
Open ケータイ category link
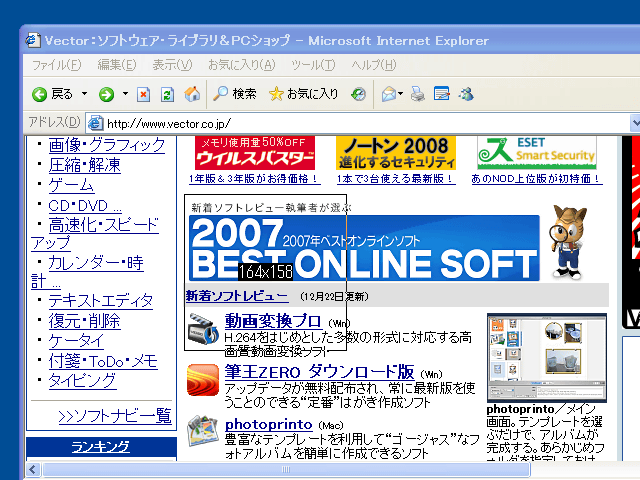click(76, 341)
